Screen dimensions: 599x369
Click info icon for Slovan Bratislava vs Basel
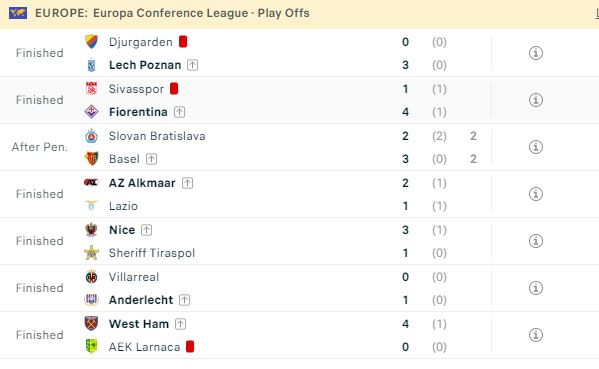(x=536, y=147)
